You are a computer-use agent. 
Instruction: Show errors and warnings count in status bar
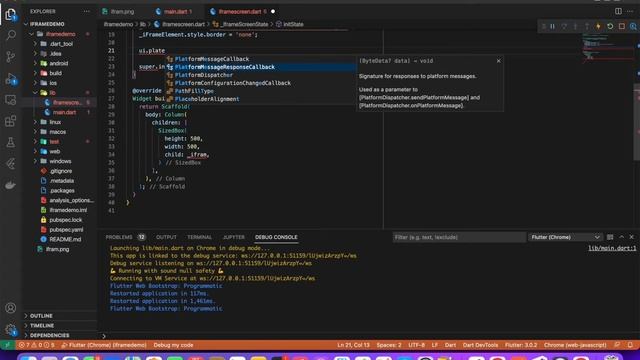pyautogui.click(x=36, y=345)
